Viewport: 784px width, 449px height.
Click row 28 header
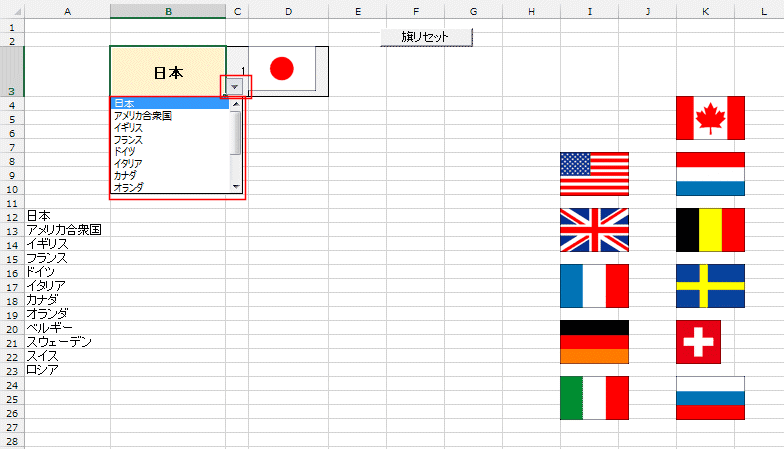12,442
